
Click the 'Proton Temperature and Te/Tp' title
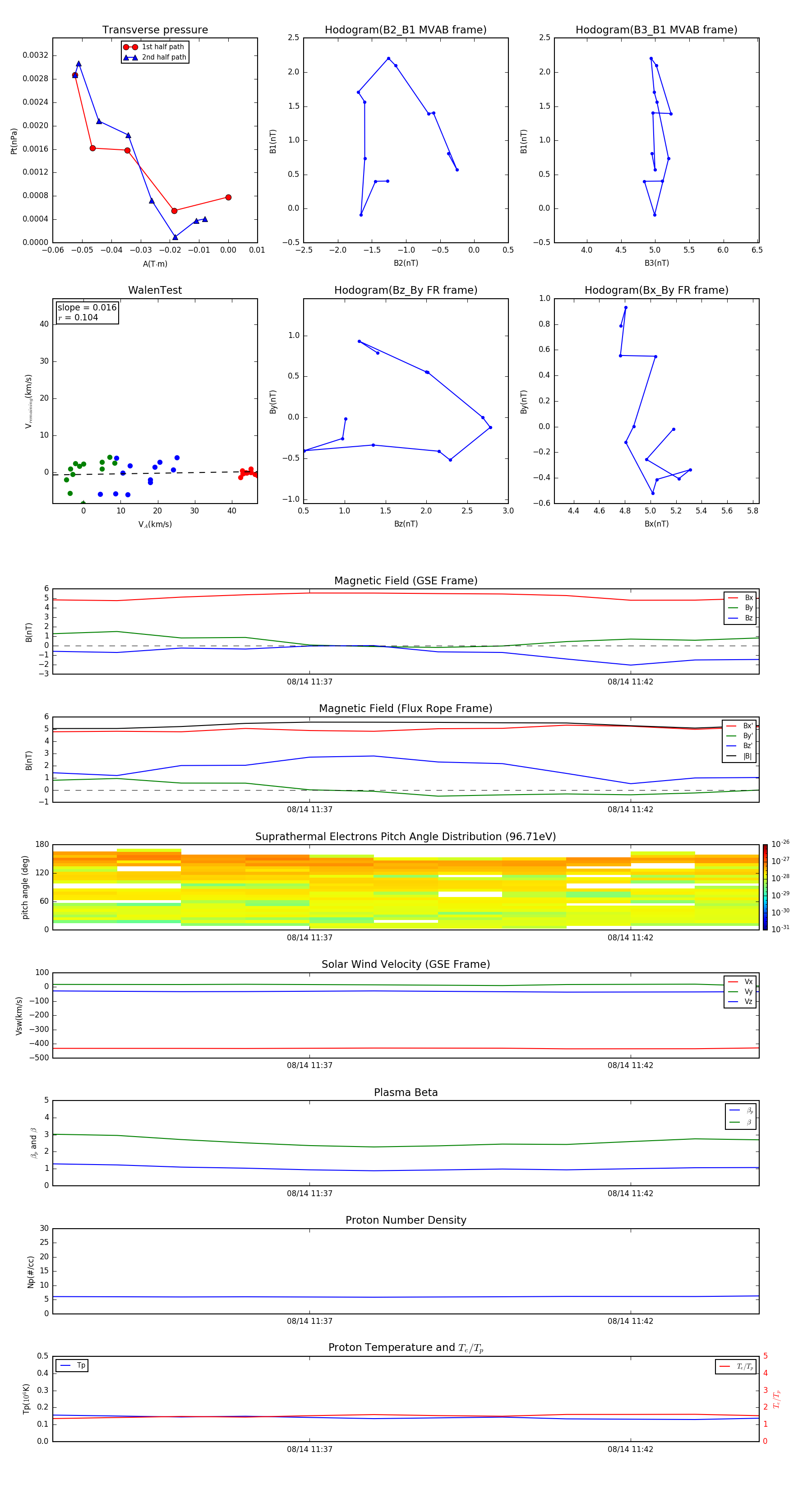pos(406,1347)
